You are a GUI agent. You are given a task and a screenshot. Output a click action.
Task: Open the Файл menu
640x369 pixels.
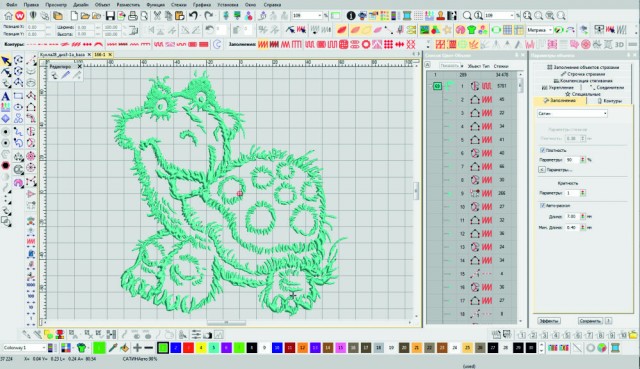click(x=11, y=5)
